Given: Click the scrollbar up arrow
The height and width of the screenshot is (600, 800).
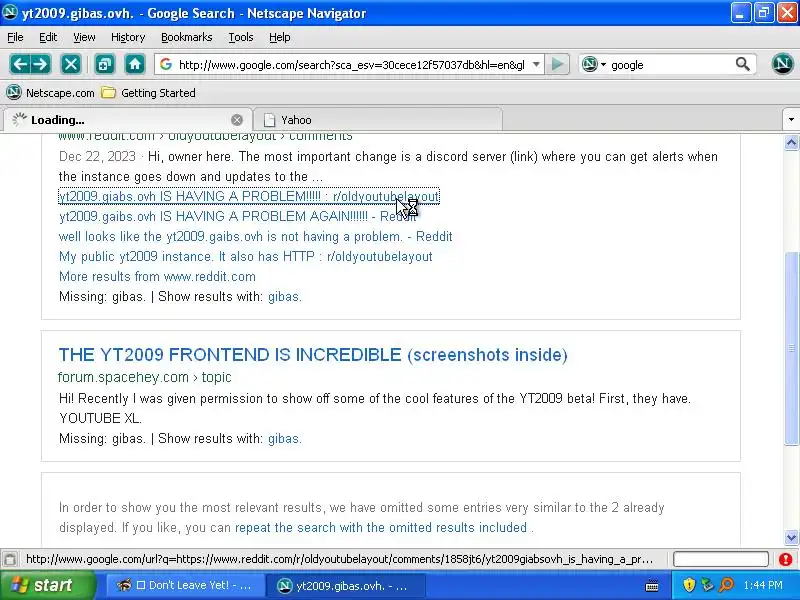Looking at the screenshot, I should (x=791, y=143).
